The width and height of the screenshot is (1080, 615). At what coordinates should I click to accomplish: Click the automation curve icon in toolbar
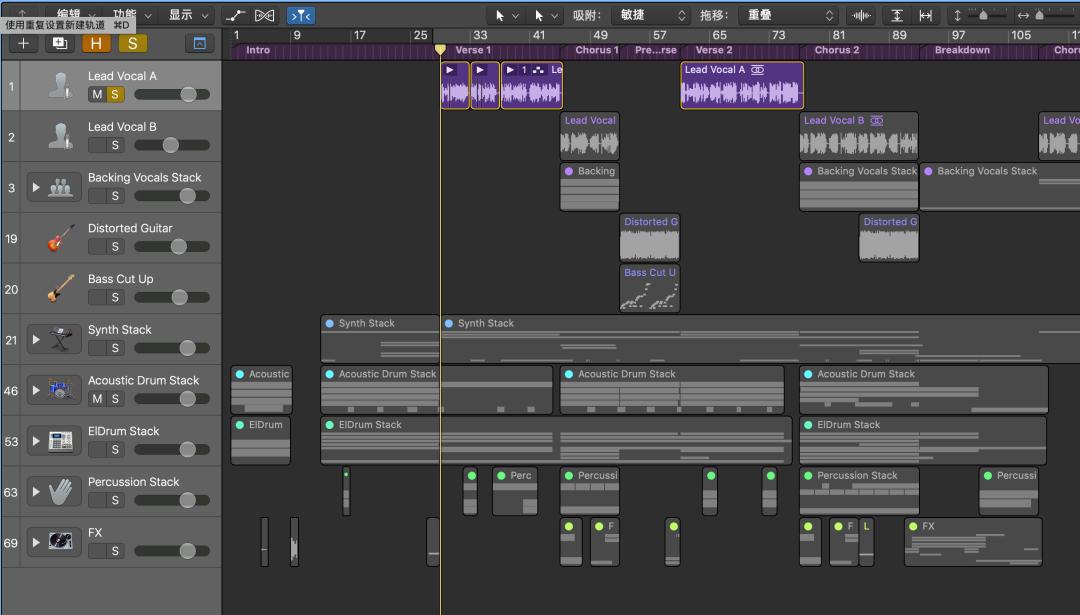(x=235, y=15)
